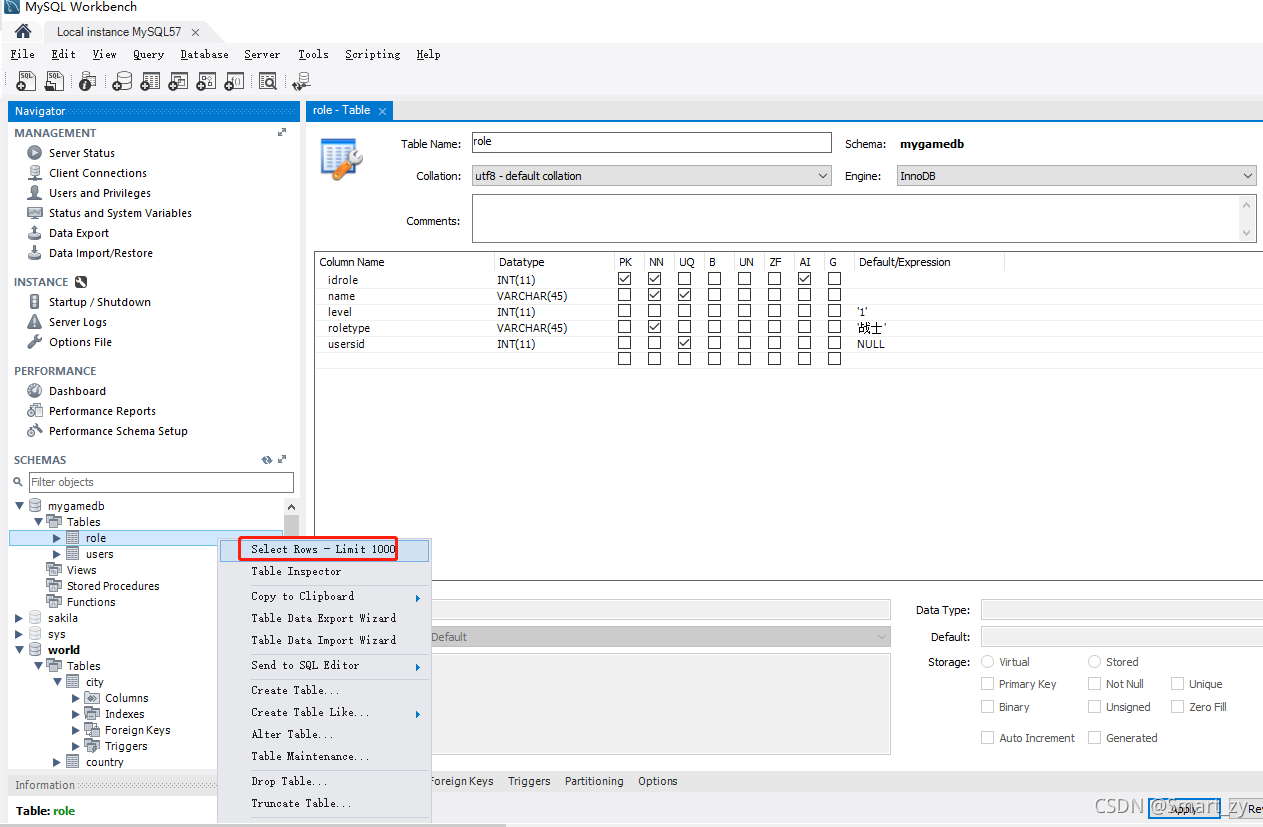Open the Query menu

pos(148,54)
